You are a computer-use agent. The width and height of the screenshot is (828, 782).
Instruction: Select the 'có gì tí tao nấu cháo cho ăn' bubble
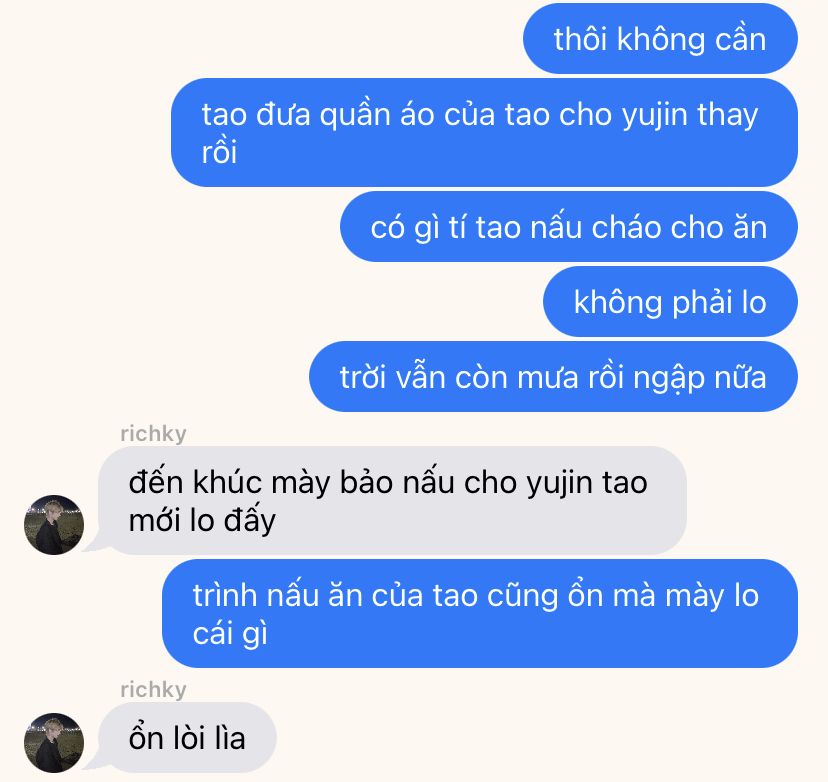tap(569, 227)
